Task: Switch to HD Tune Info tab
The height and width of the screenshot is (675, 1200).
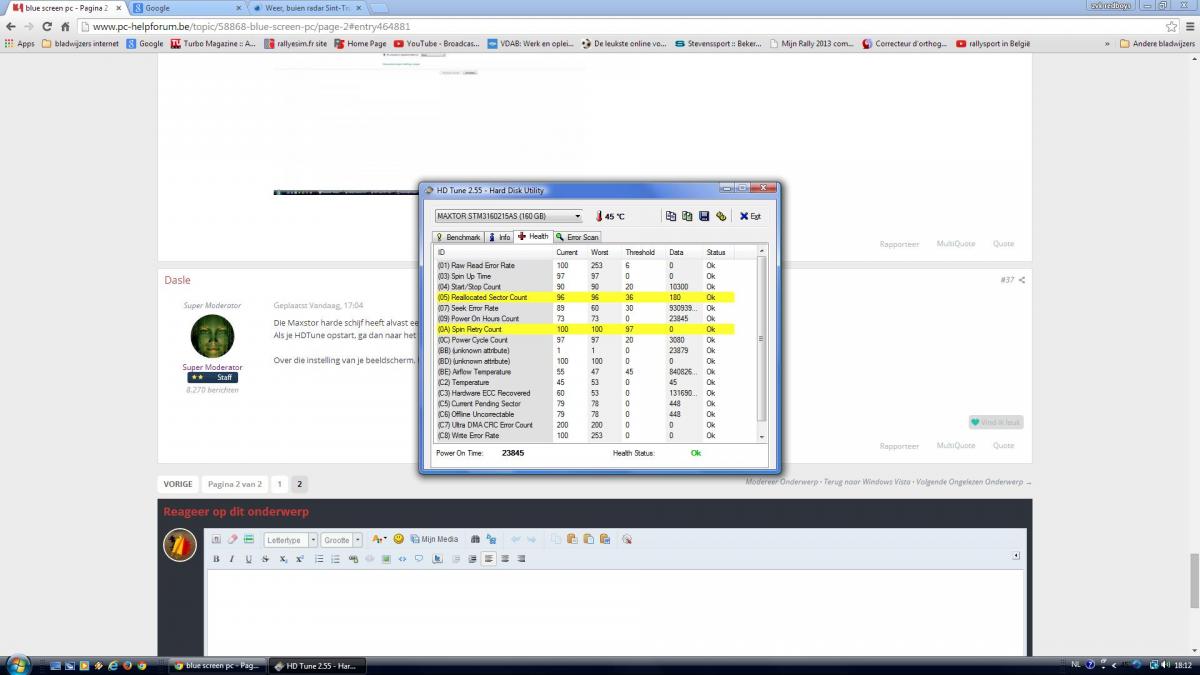Action: pos(499,237)
